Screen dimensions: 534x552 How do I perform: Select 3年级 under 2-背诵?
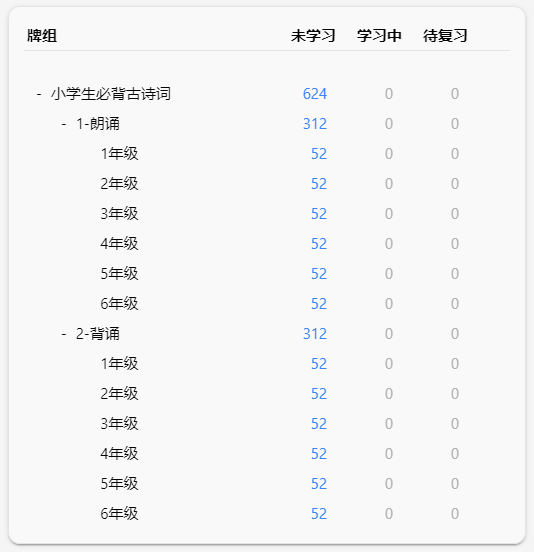pyautogui.click(x=119, y=424)
